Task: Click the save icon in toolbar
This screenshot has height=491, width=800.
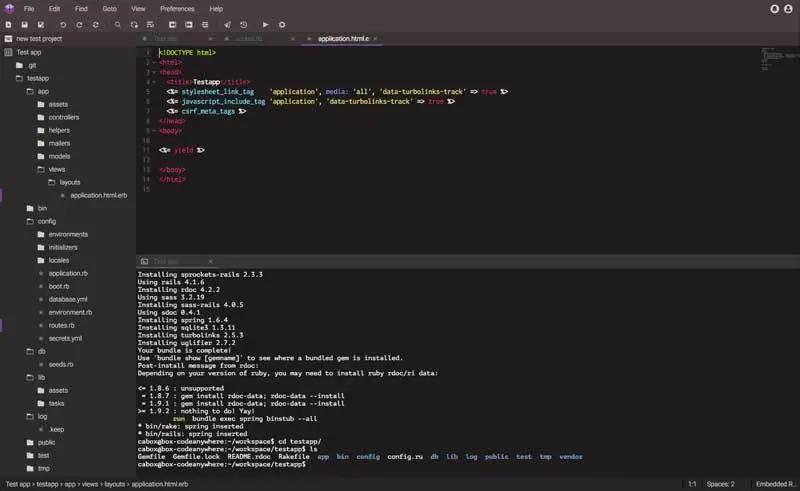Action: 24,24
